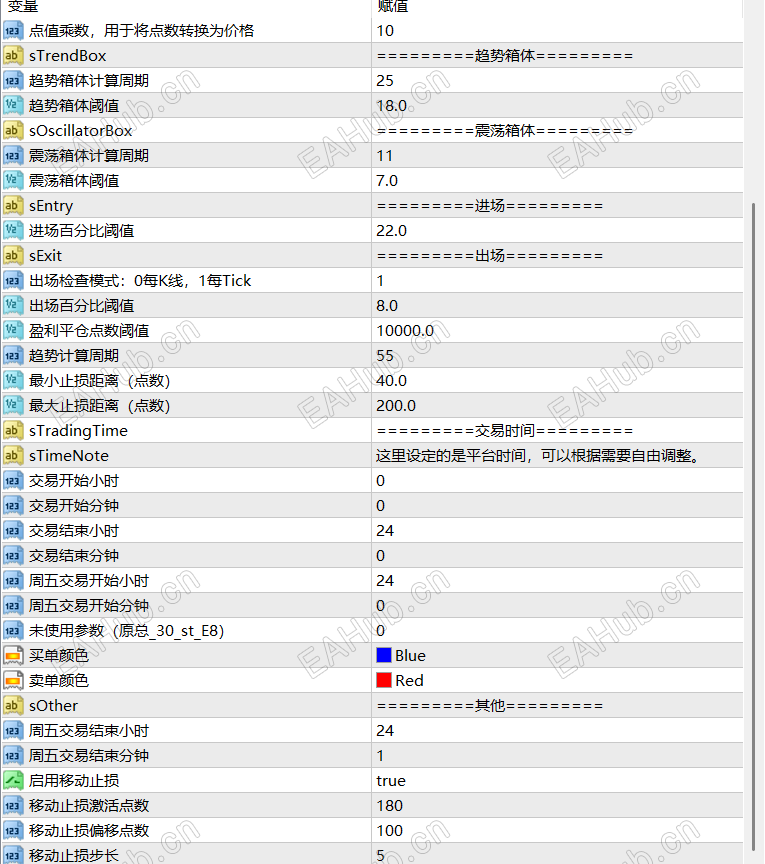Click the double-type icon for 最大止损距离
The width and height of the screenshot is (765, 864).
[13, 405]
